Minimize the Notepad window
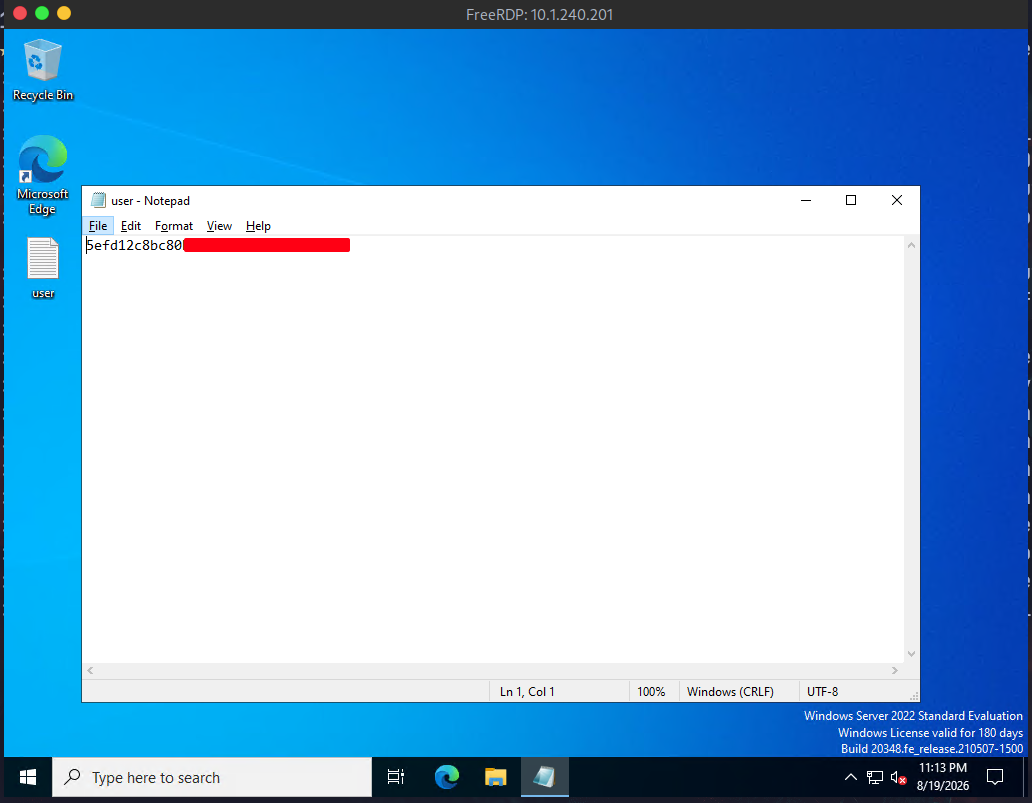 (x=806, y=200)
